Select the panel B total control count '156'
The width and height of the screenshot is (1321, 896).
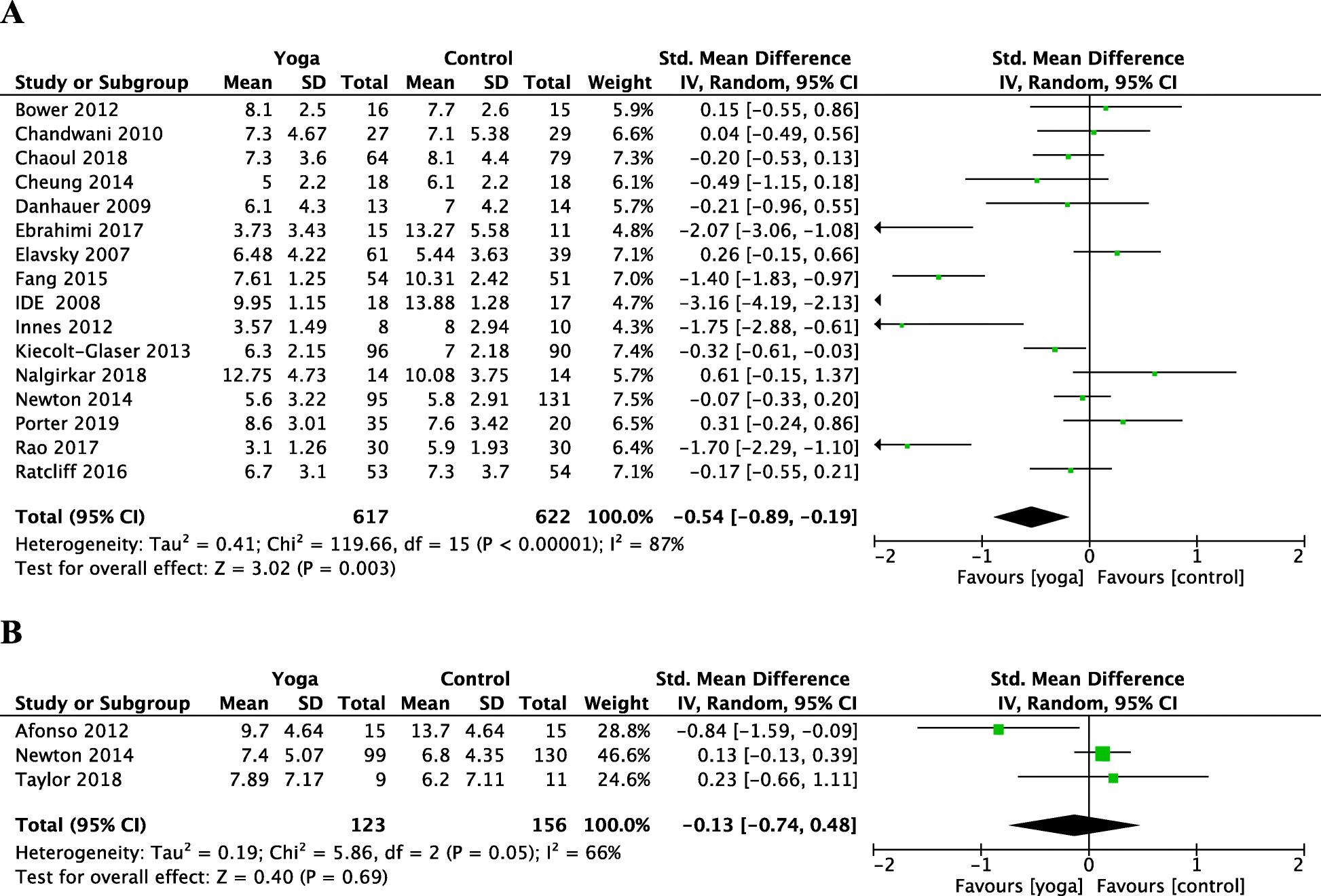click(x=549, y=825)
